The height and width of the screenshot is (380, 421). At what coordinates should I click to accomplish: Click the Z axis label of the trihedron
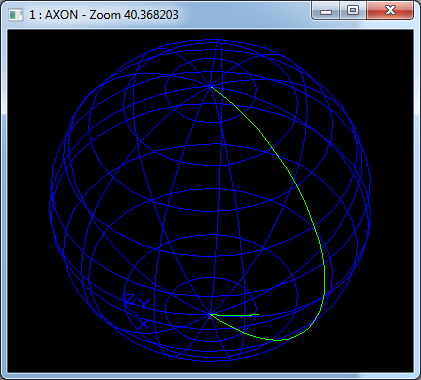tap(129, 300)
